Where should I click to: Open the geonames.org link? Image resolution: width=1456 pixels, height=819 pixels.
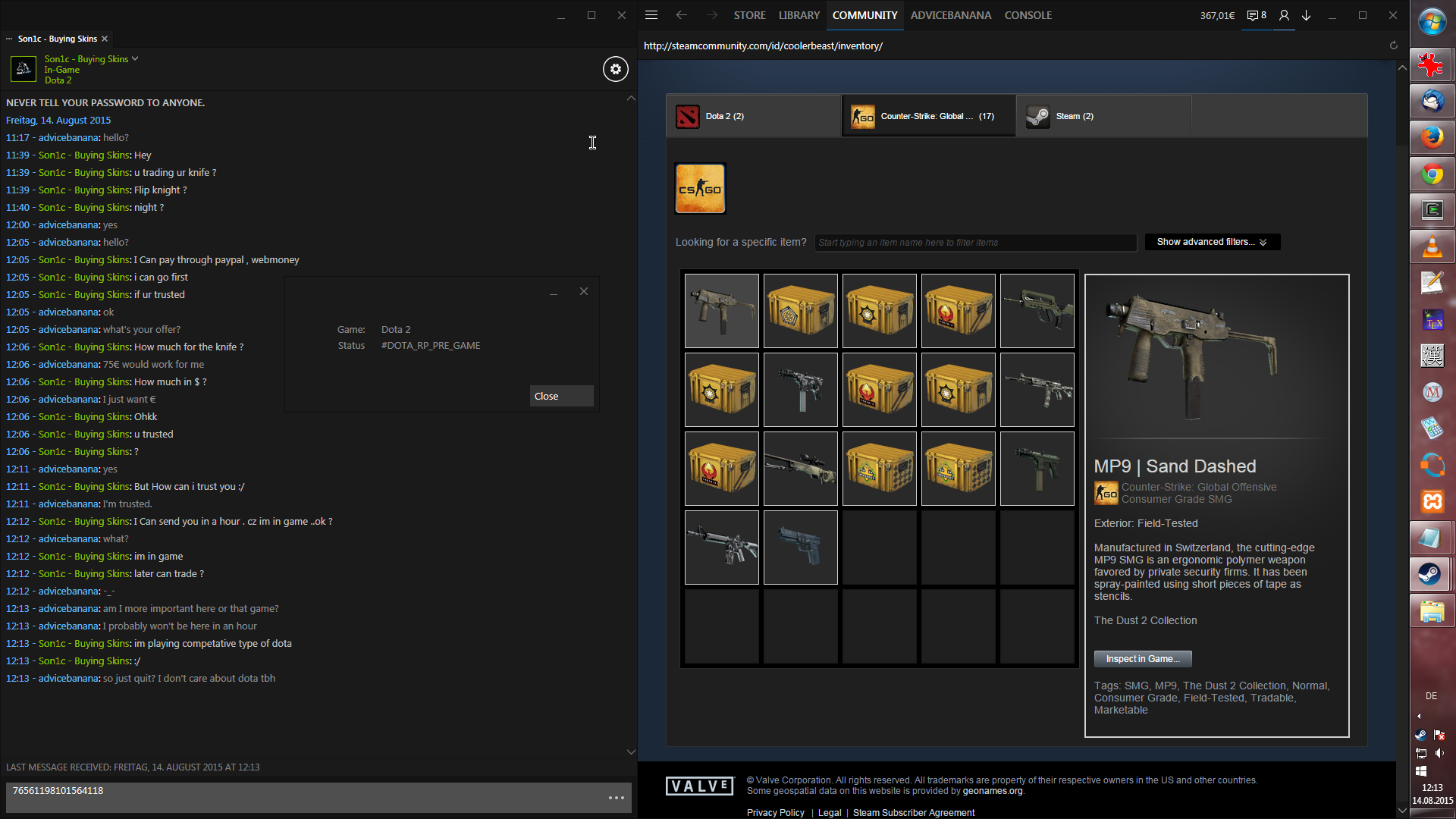pyautogui.click(x=992, y=791)
